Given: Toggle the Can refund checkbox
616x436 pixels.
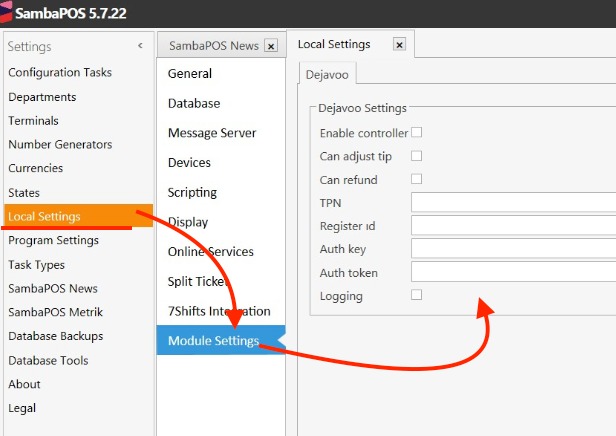Looking at the screenshot, I should 416,179.
